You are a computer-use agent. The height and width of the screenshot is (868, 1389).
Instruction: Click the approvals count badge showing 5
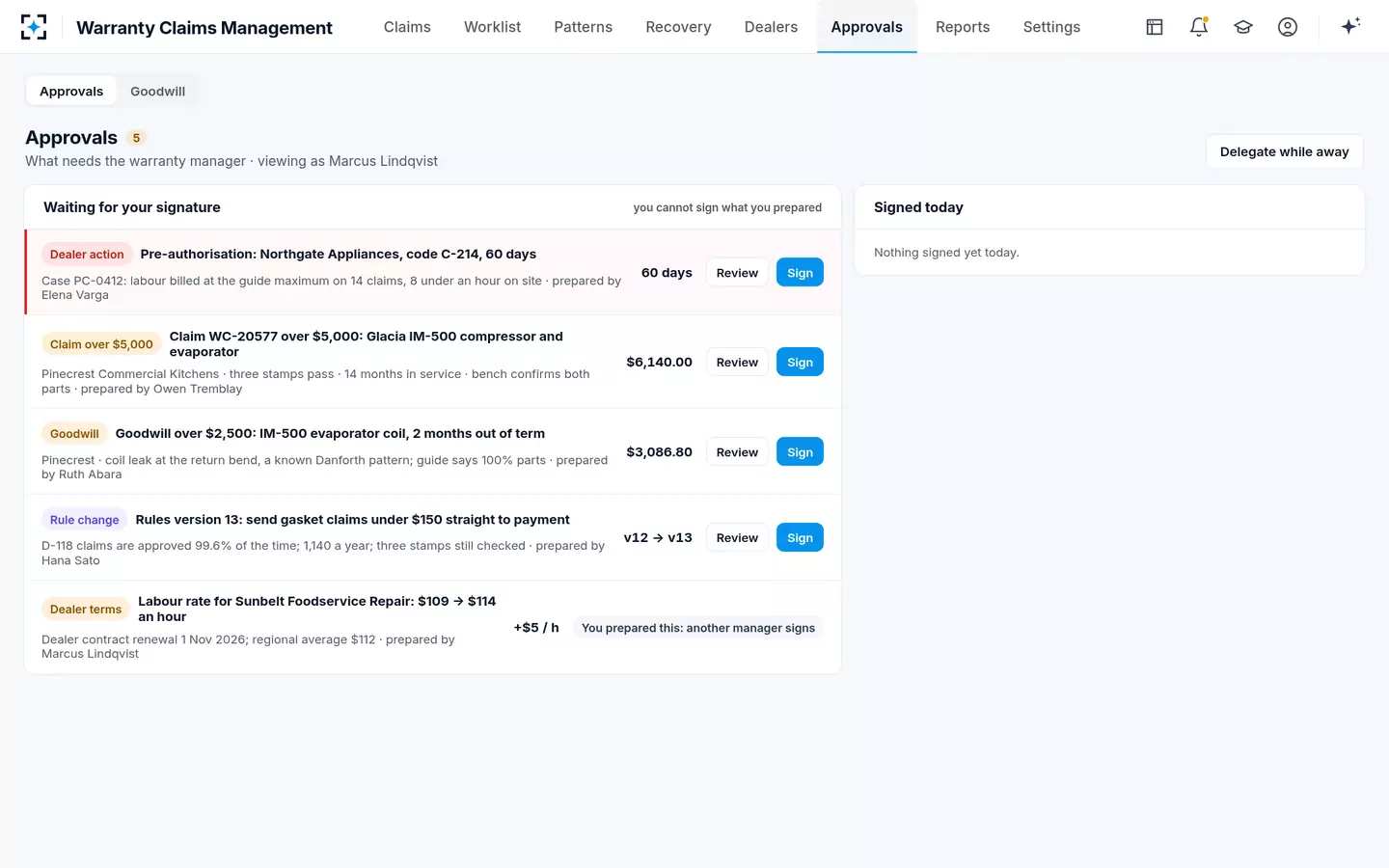[x=136, y=138]
